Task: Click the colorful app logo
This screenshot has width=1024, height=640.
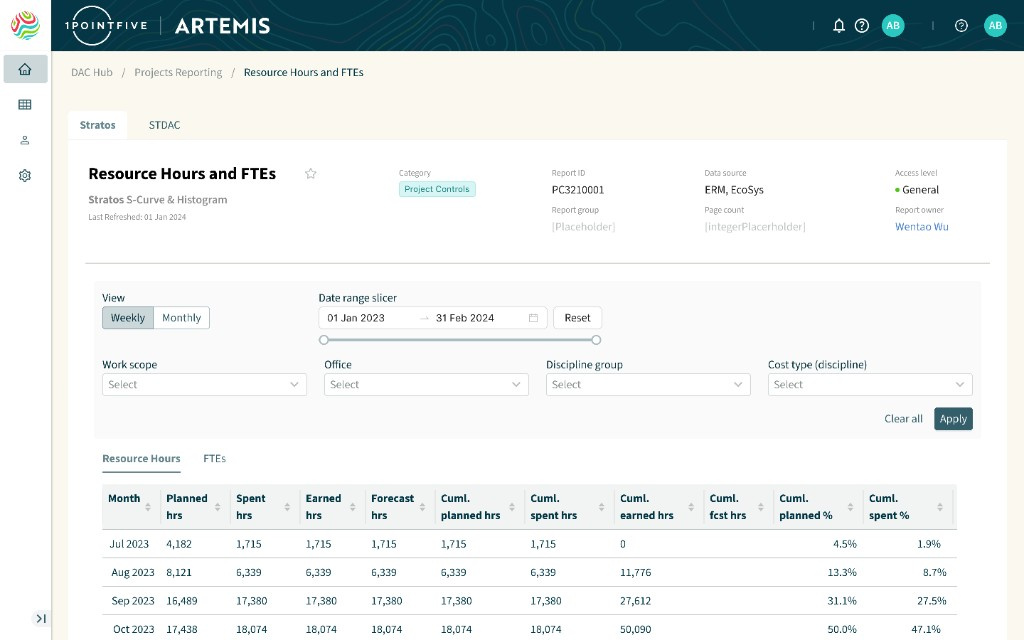Action: click(x=25, y=25)
